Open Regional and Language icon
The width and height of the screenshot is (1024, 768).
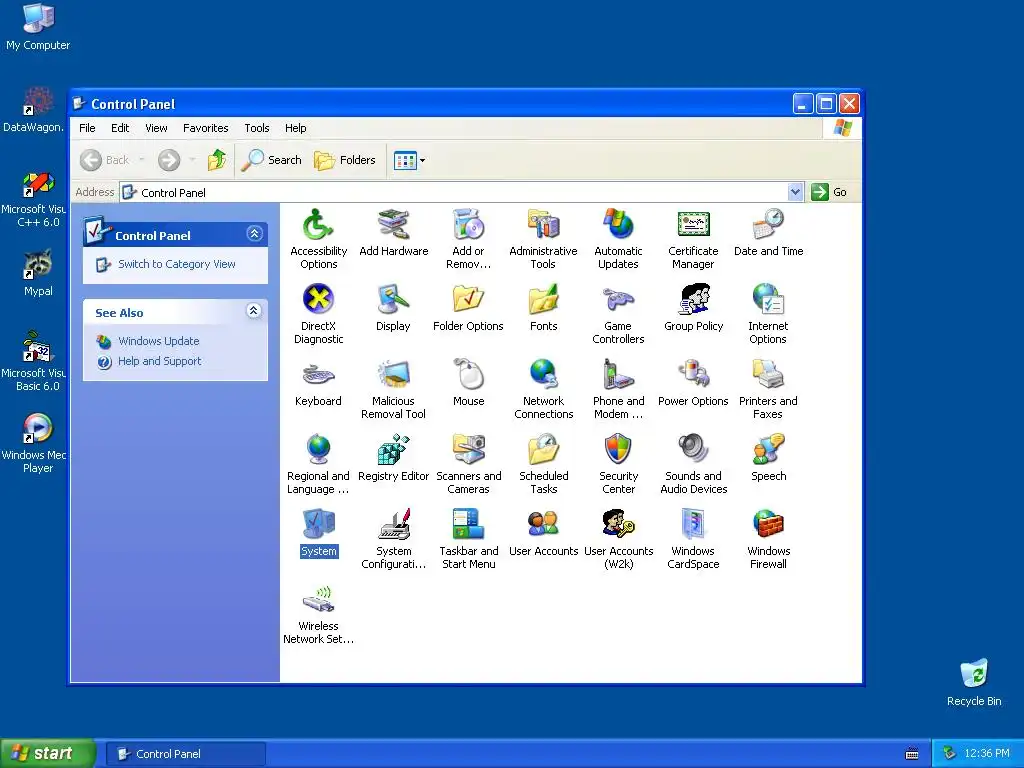(x=318, y=464)
